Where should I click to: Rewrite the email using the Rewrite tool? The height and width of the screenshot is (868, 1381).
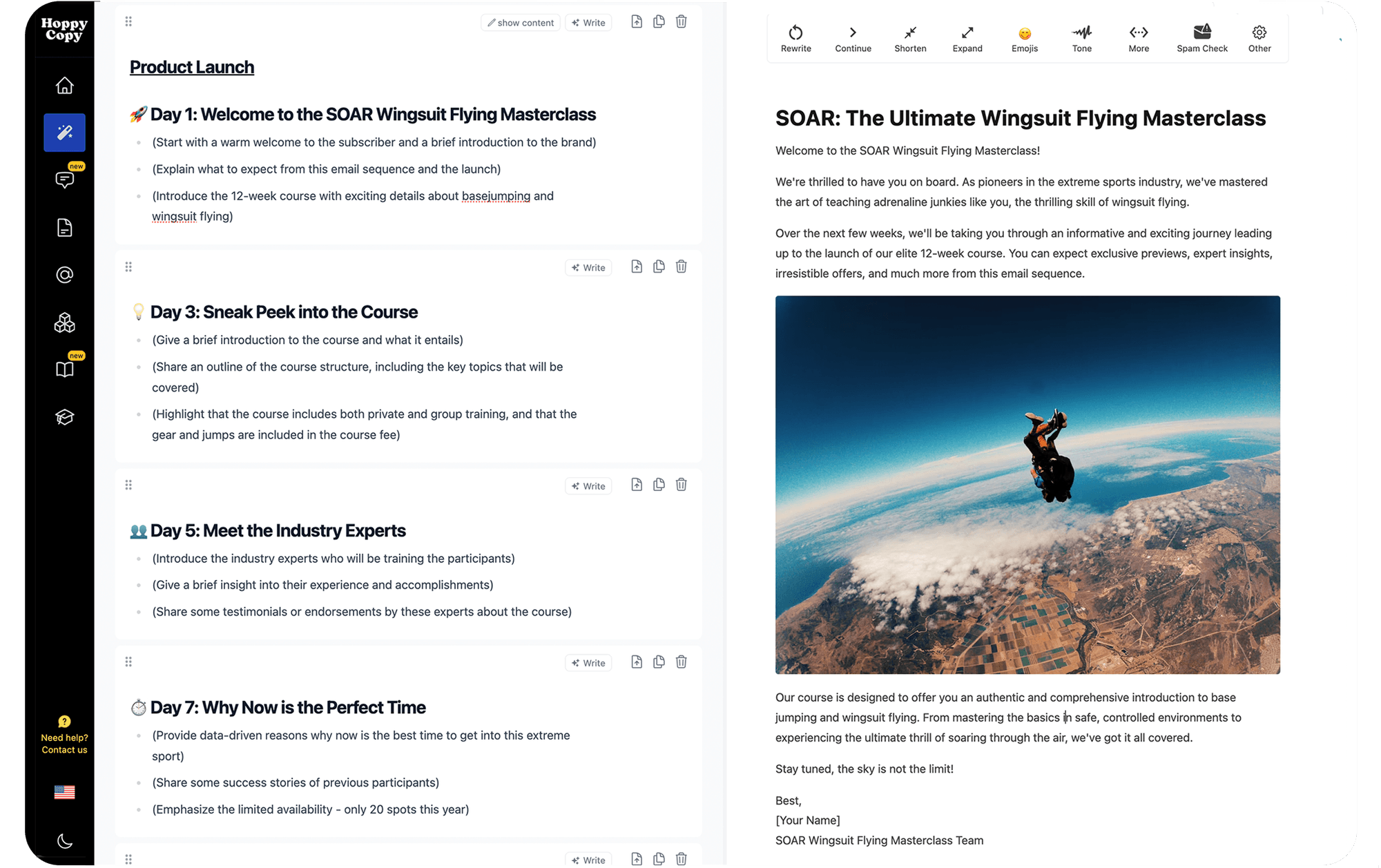(795, 38)
